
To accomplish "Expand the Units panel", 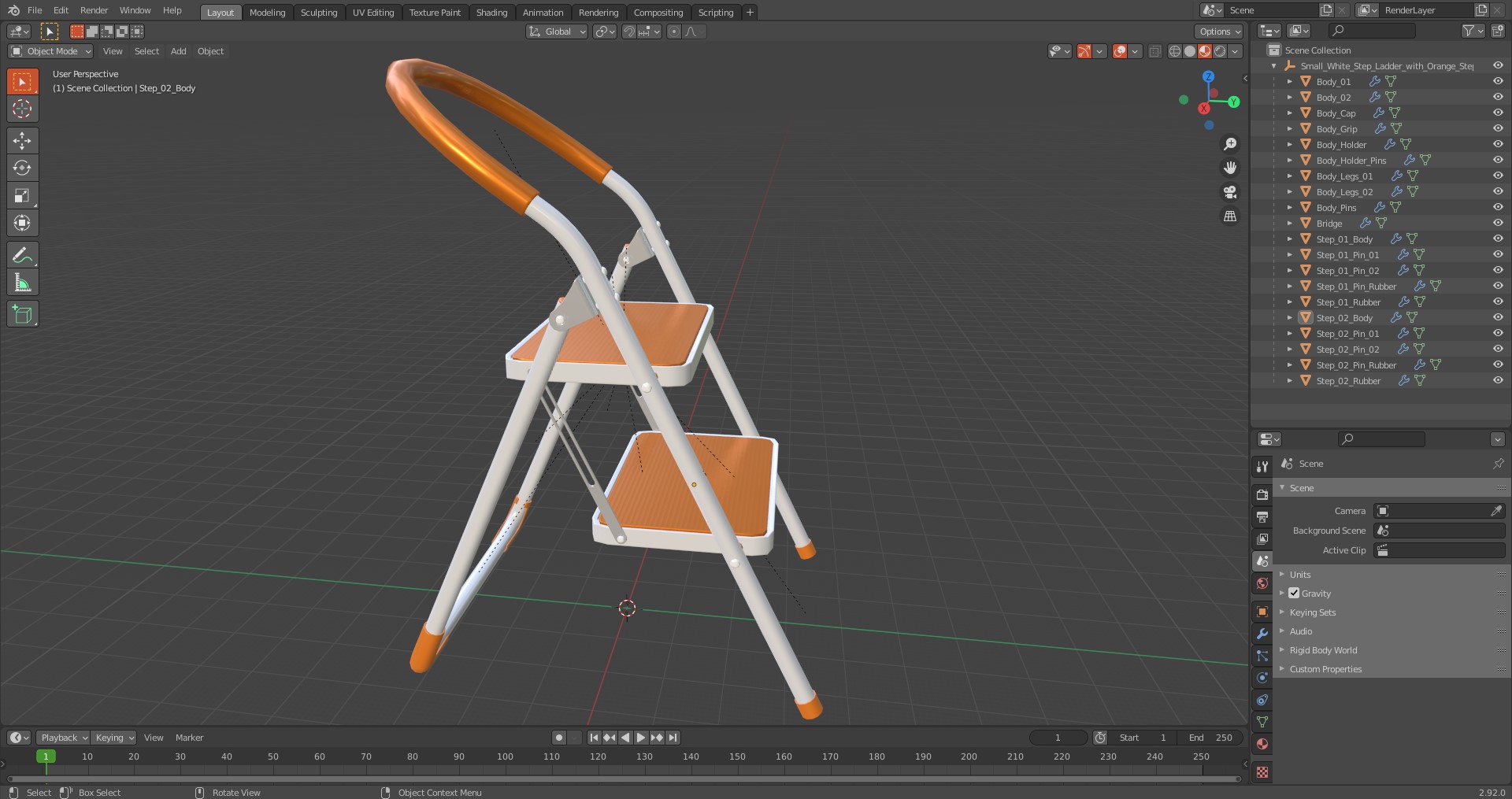I will [1300, 575].
